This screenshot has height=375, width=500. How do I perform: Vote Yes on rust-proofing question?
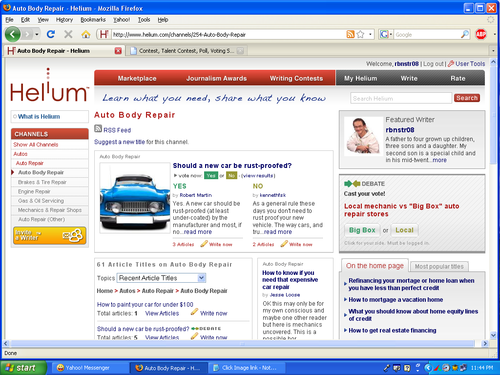tap(211, 176)
